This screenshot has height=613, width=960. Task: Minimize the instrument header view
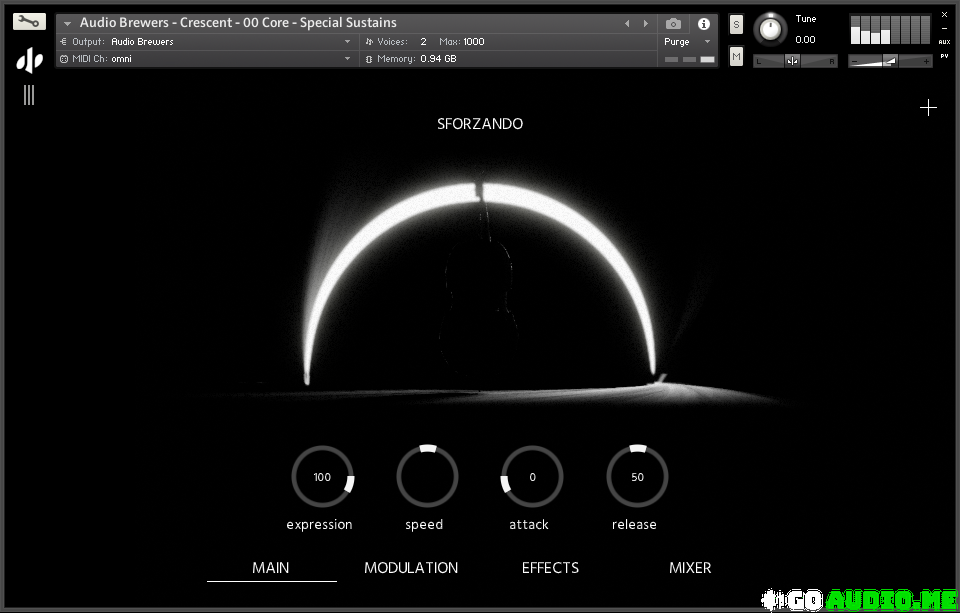tap(944, 28)
